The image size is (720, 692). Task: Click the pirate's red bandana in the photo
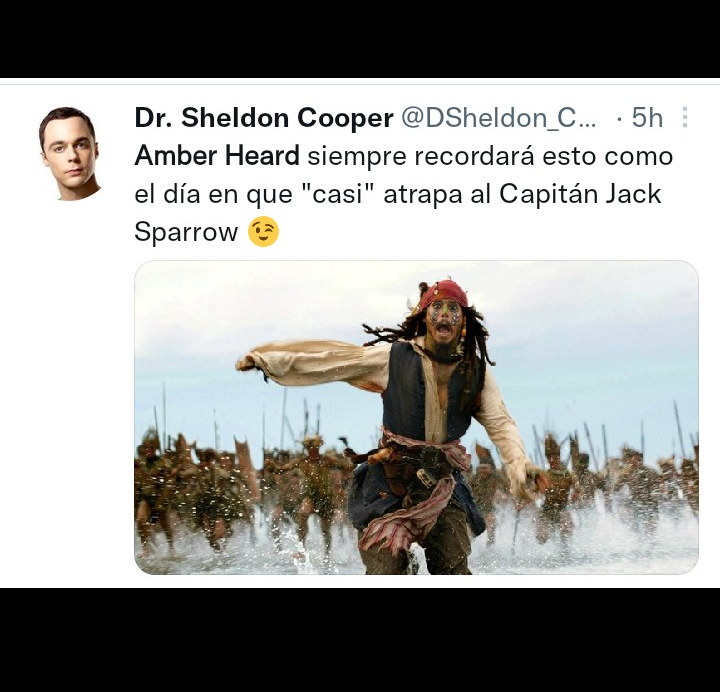click(444, 293)
